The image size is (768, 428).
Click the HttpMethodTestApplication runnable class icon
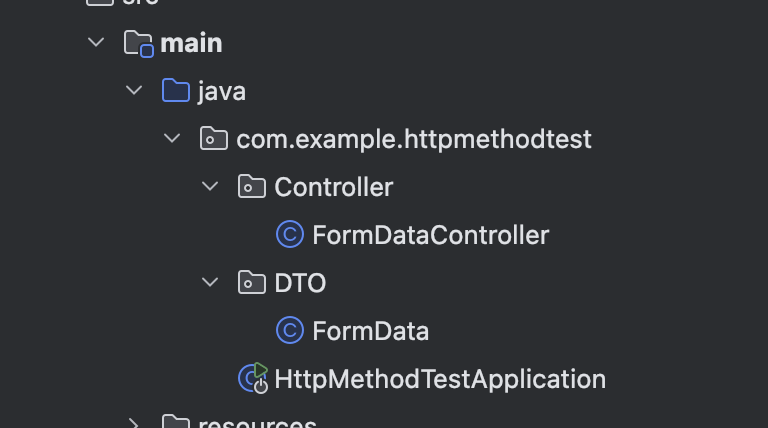click(x=253, y=378)
